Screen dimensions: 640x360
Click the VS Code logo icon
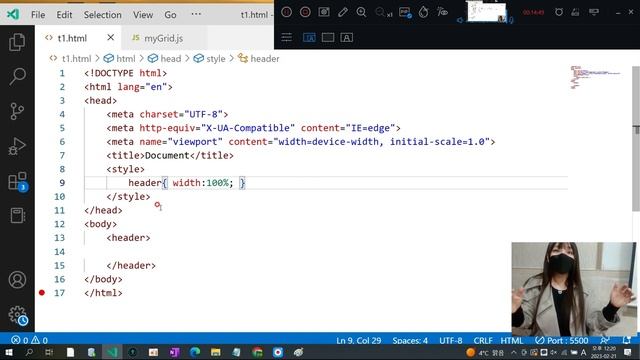pyautogui.click(x=13, y=14)
